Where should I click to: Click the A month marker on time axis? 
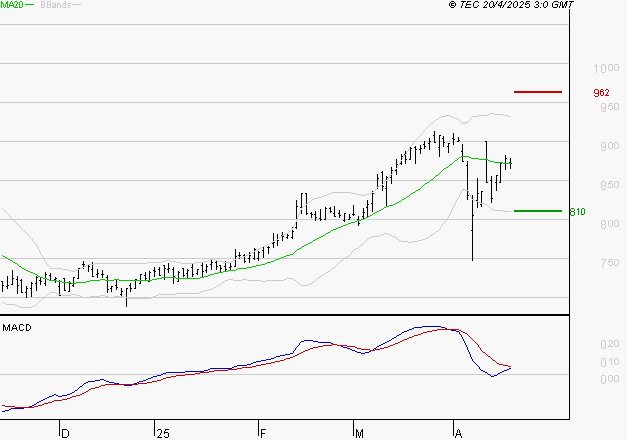pyautogui.click(x=458, y=434)
